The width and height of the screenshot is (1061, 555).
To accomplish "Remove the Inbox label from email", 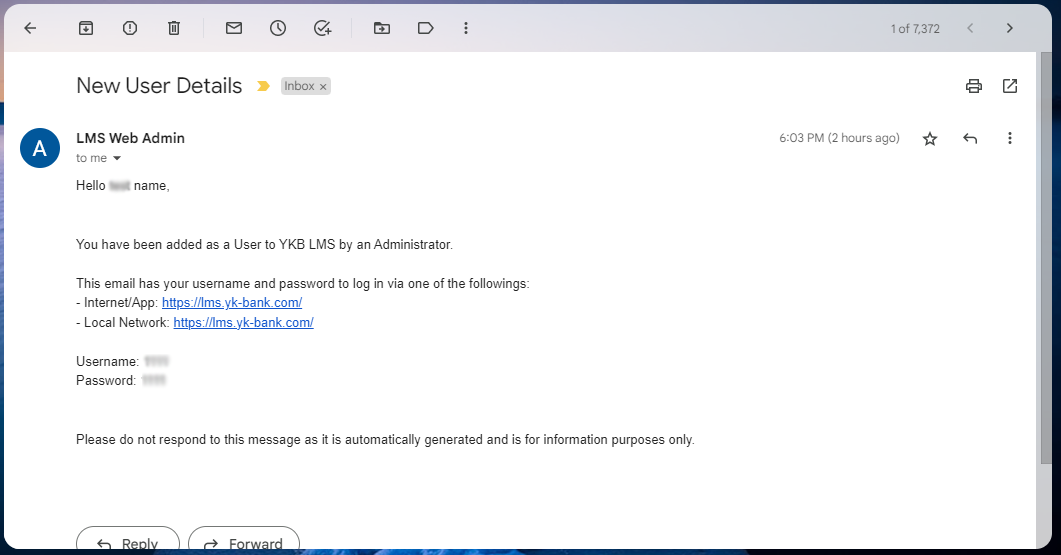I will click(323, 87).
